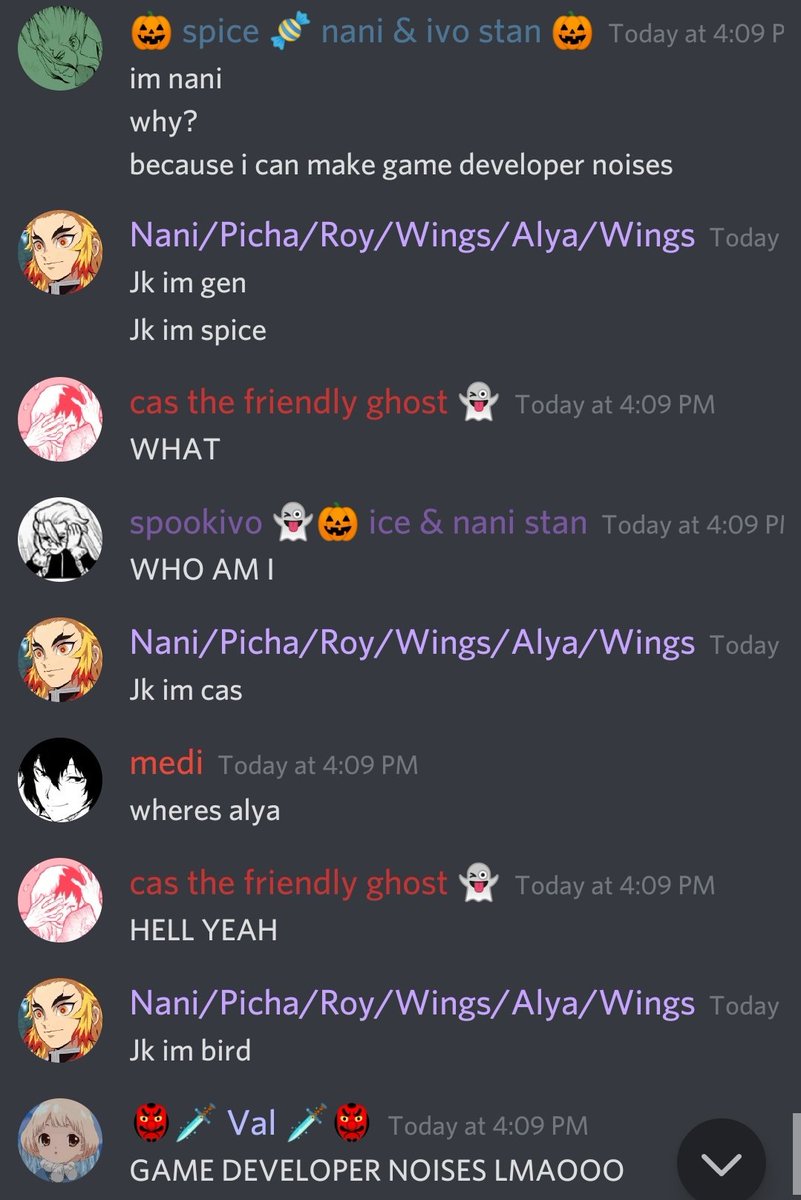Open medi's dark-haired avatar
This screenshot has height=1200, width=801.
(60, 779)
